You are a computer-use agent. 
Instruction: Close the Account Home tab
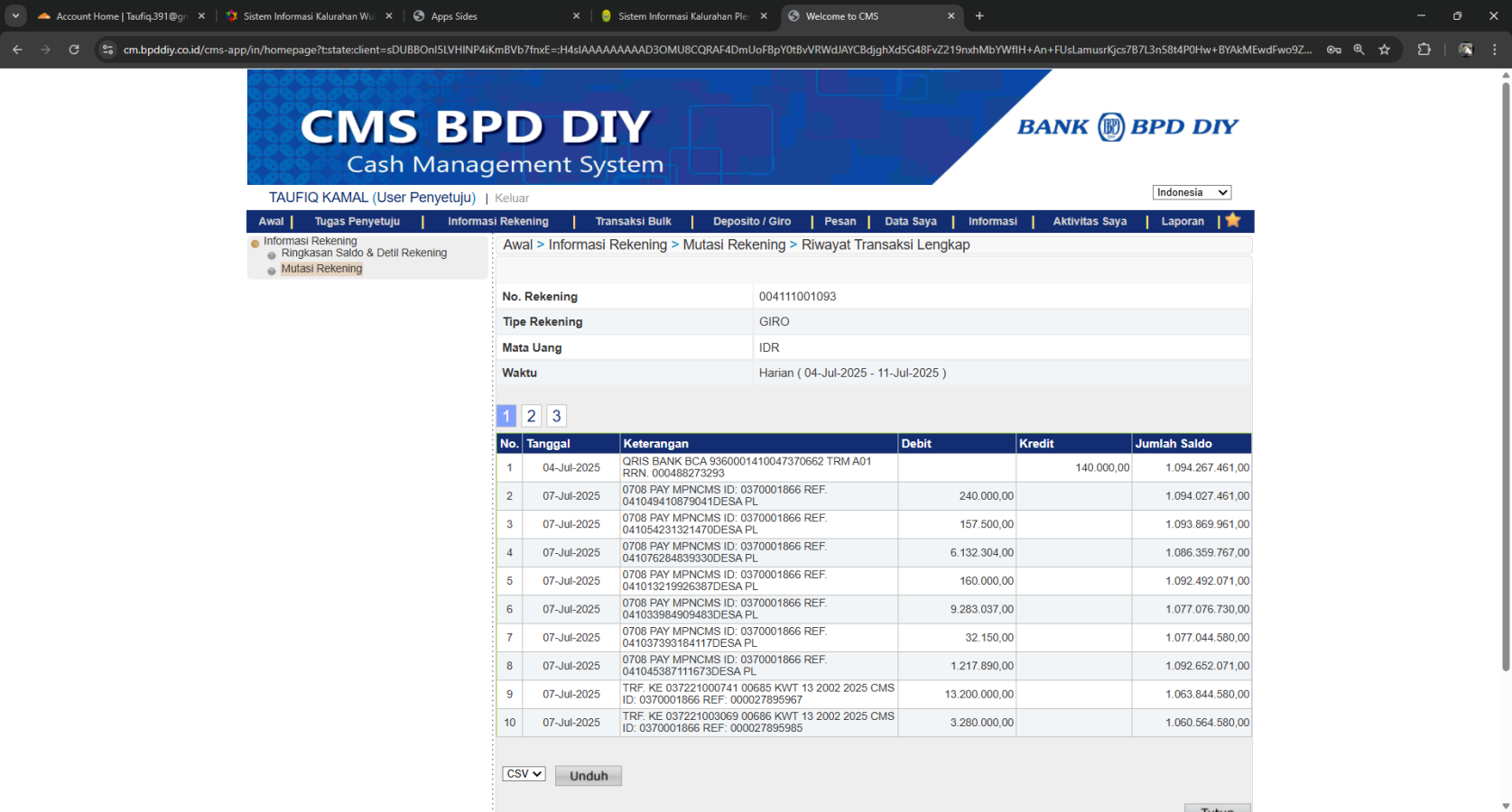point(201,16)
